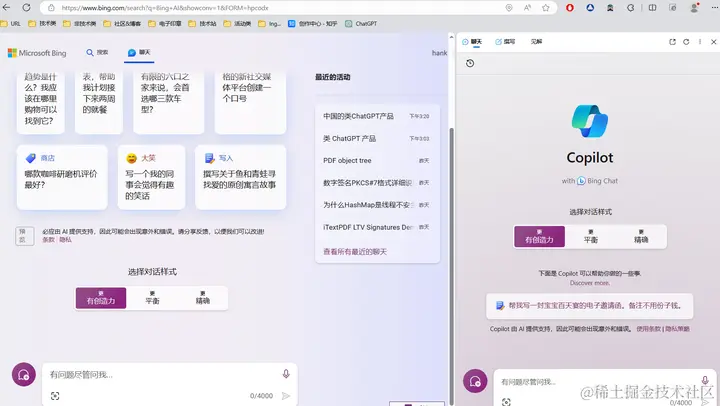
Task: Click the tracking prevention icon in address bar
Action: (x=509, y=8)
